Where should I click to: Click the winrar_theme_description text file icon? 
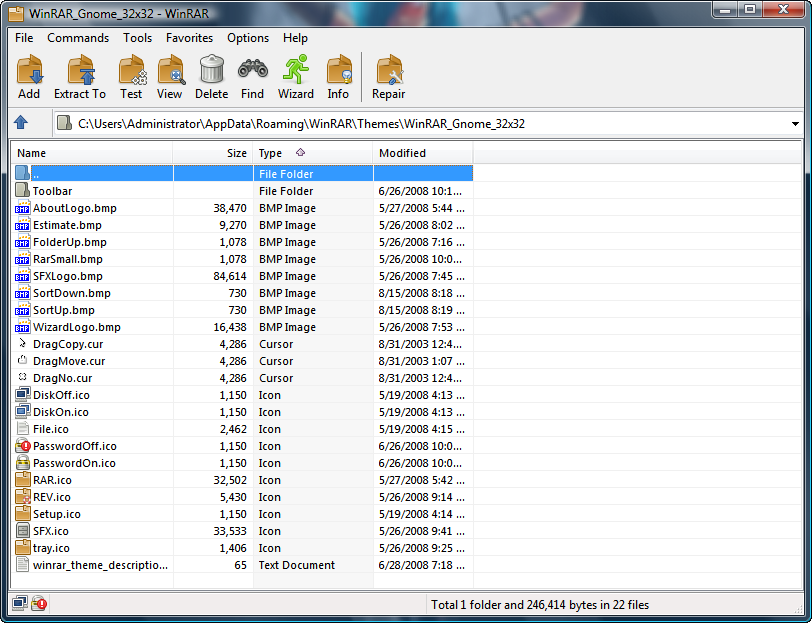(22, 564)
